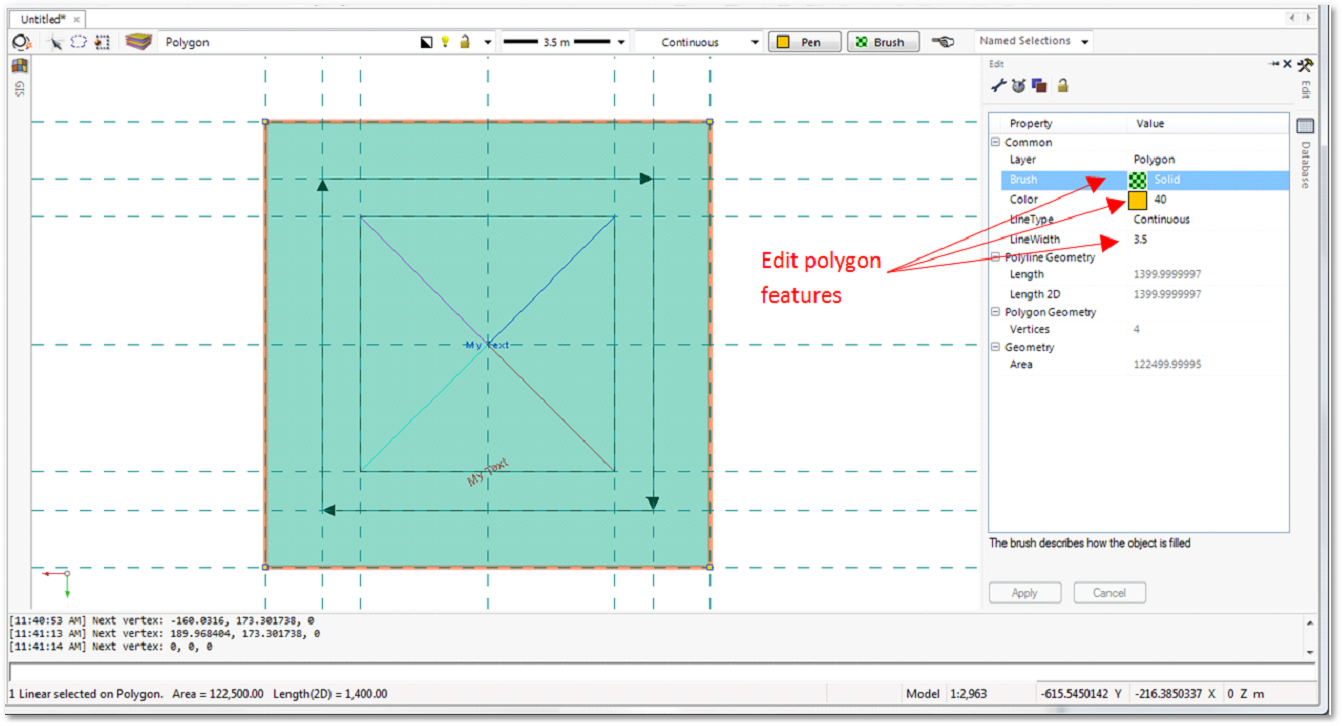Select the arrow pointer selection tool

56,42
